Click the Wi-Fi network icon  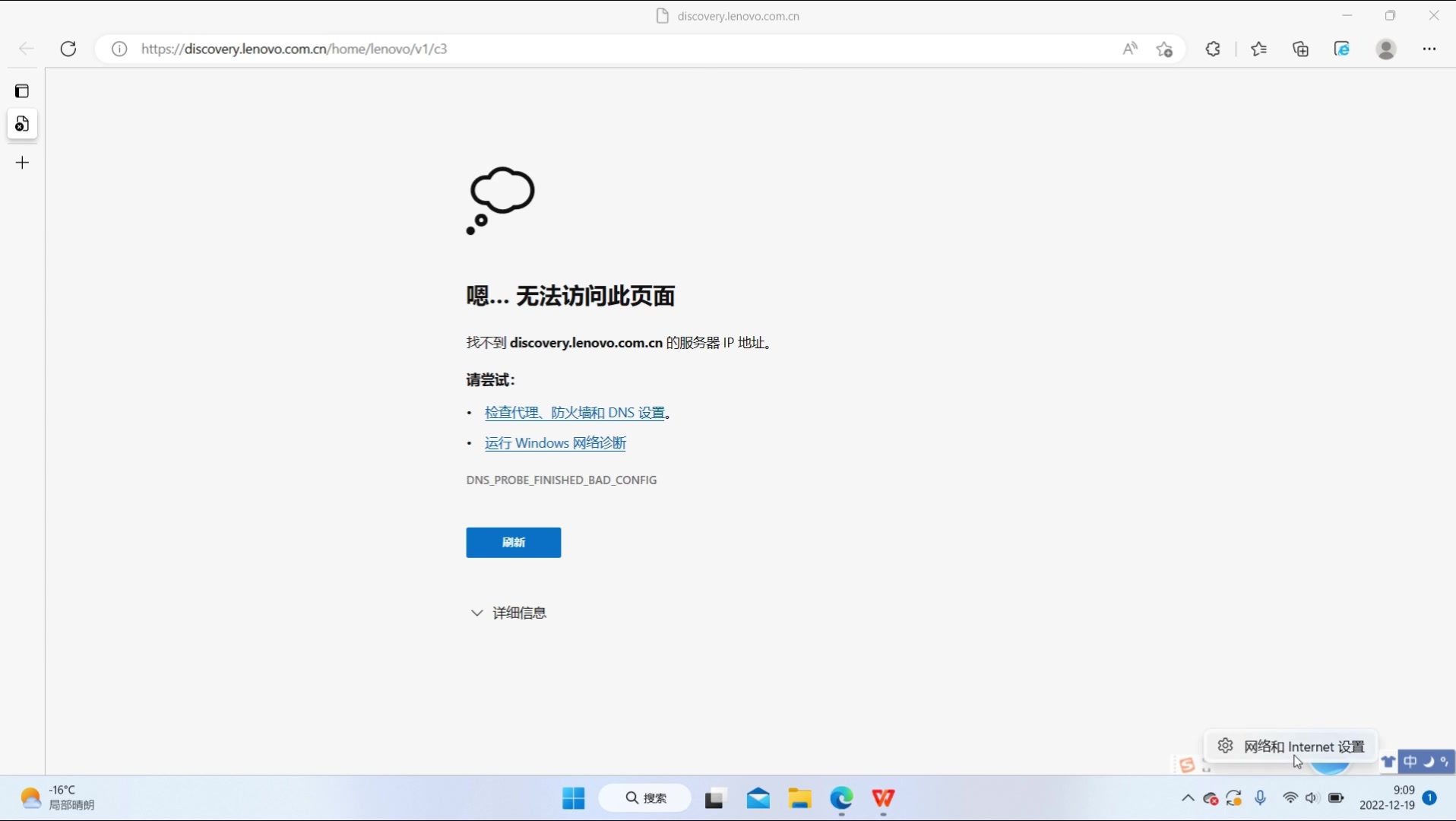pyautogui.click(x=1289, y=798)
